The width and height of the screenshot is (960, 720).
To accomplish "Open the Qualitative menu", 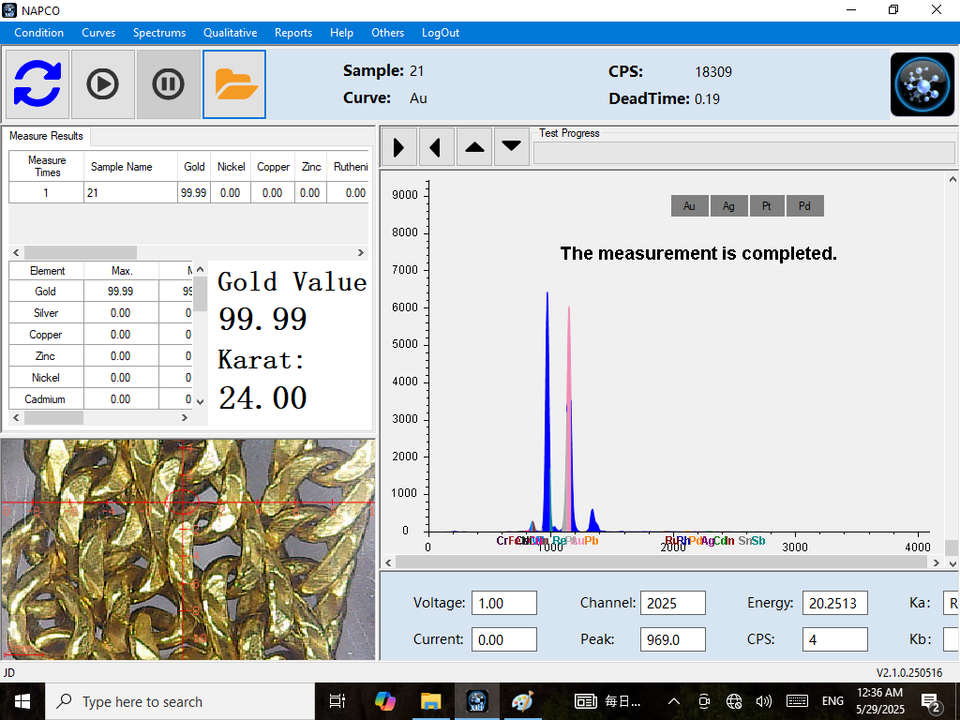I will click(230, 33).
